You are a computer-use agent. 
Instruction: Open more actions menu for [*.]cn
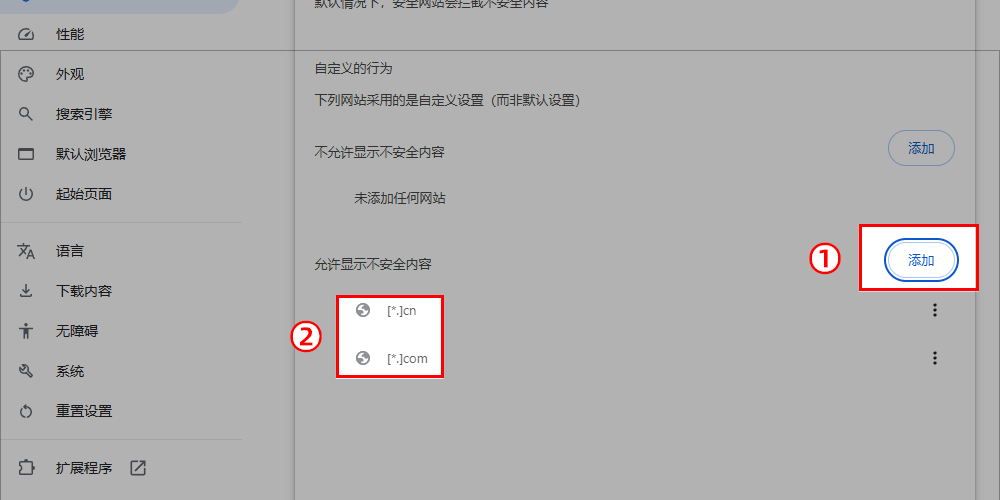coord(934,310)
